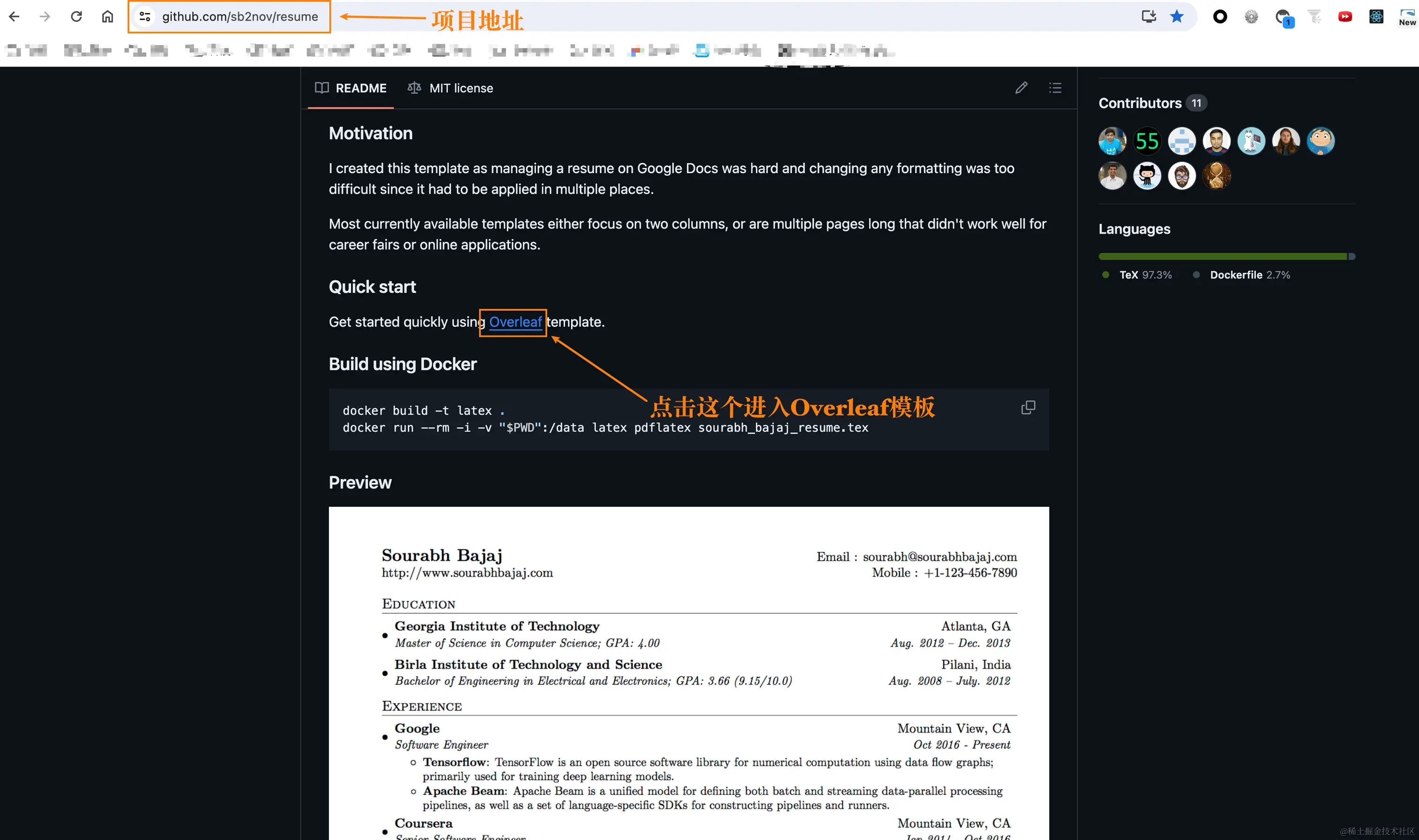
Task: Open the YouTube extension icon
Action: (x=1345, y=16)
